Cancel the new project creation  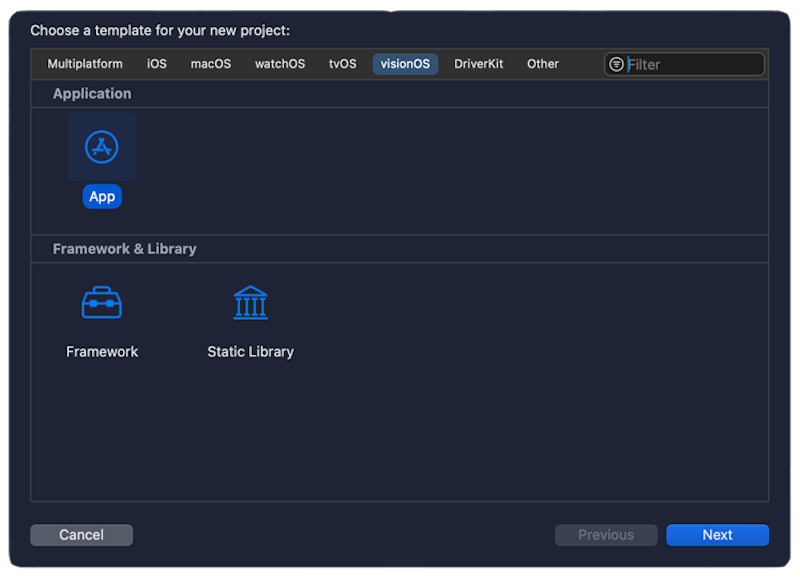click(81, 534)
